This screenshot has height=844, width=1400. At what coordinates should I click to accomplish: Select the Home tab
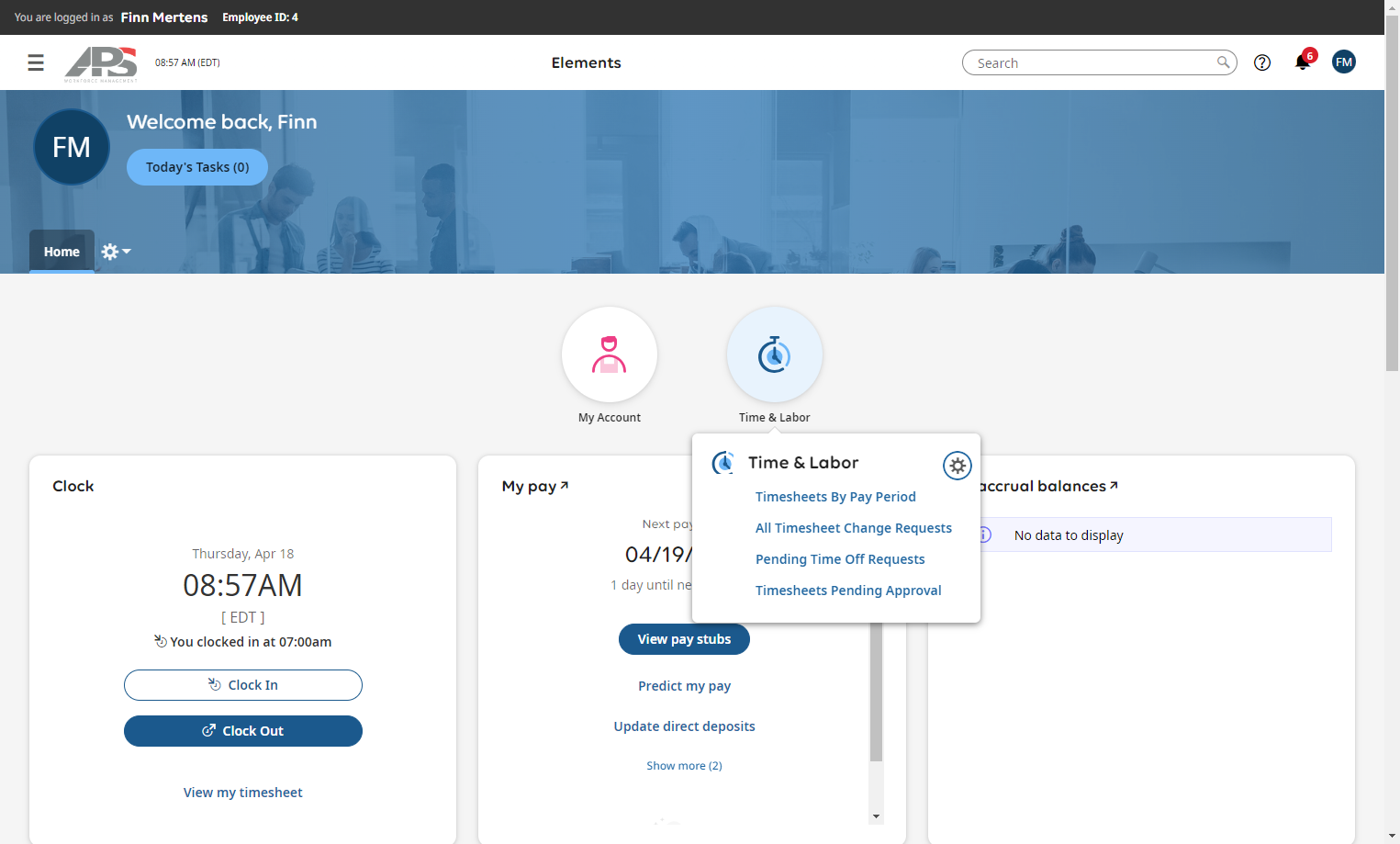pyautogui.click(x=62, y=252)
